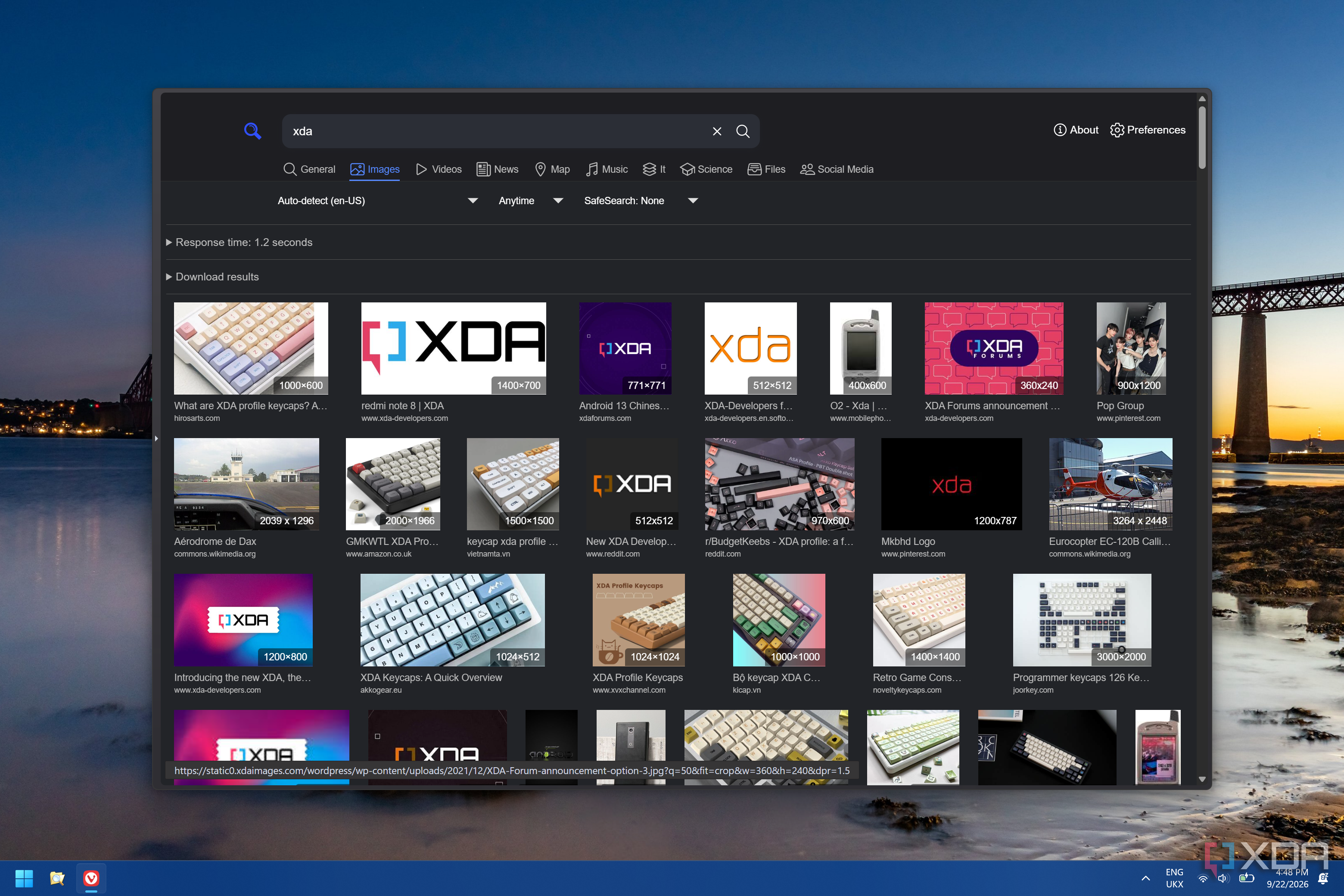The width and height of the screenshot is (1344, 896).
Task: Click the Vivaldi browser taskbar icon
Action: 91,878
